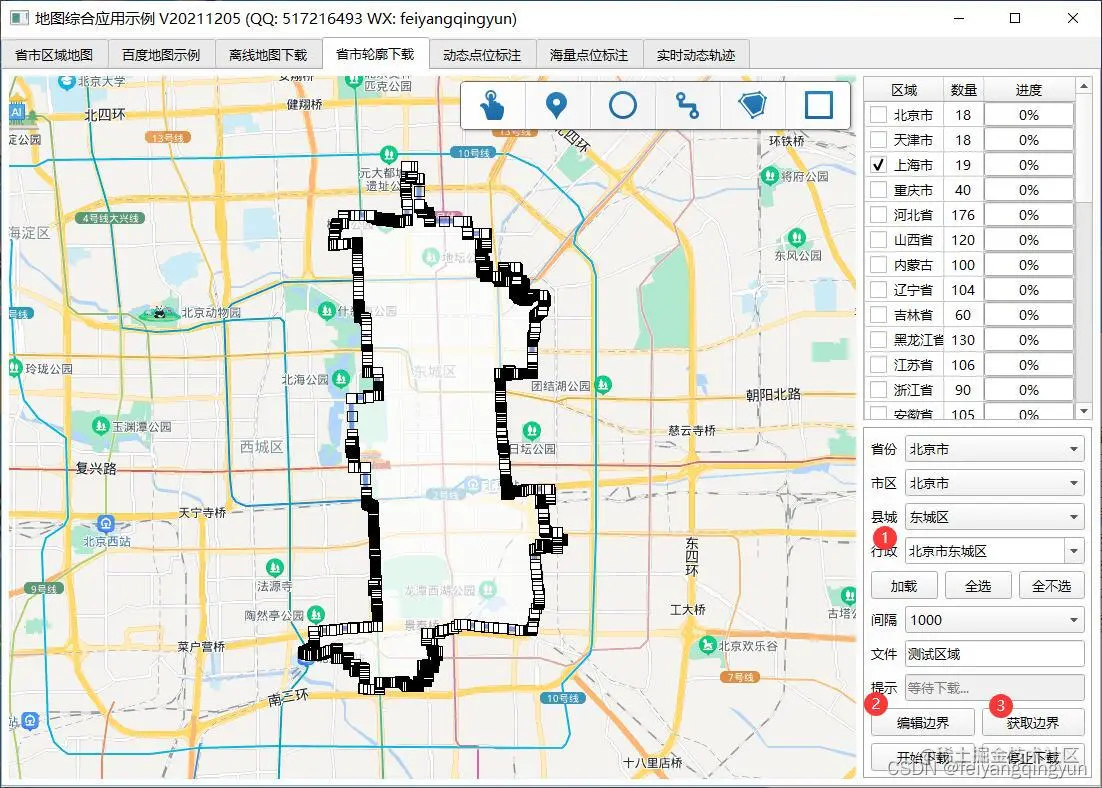Image resolution: width=1102 pixels, height=788 pixels.
Task: Click the 浙江省 checkbox
Action: click(879, 389)
